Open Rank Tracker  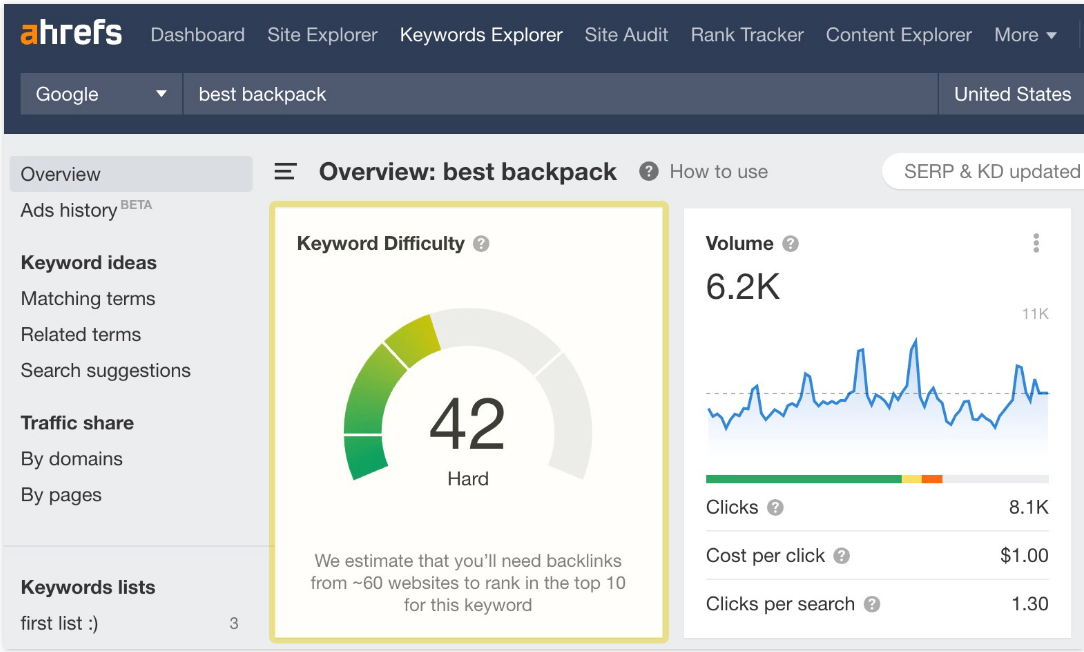[747, 35]
